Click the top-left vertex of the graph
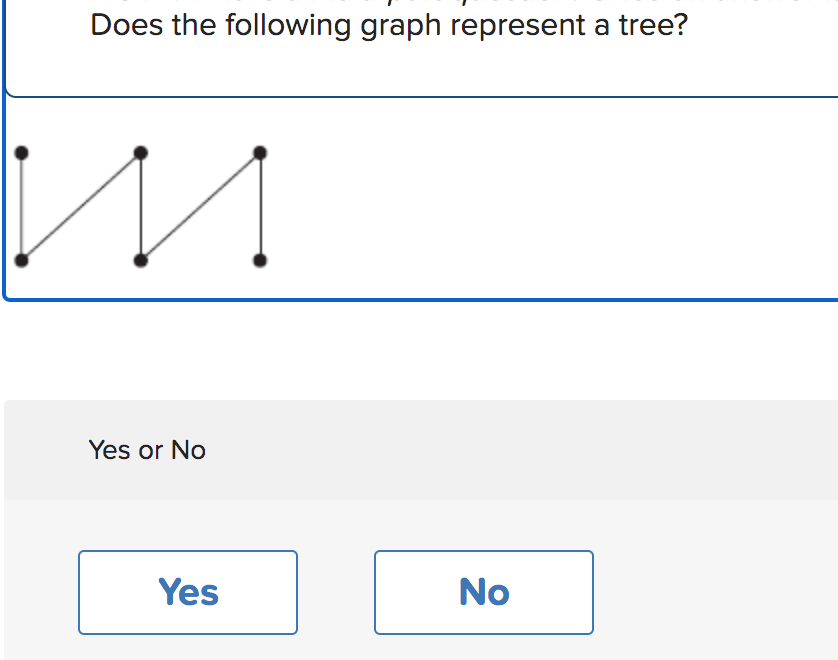 pos(22,153)
